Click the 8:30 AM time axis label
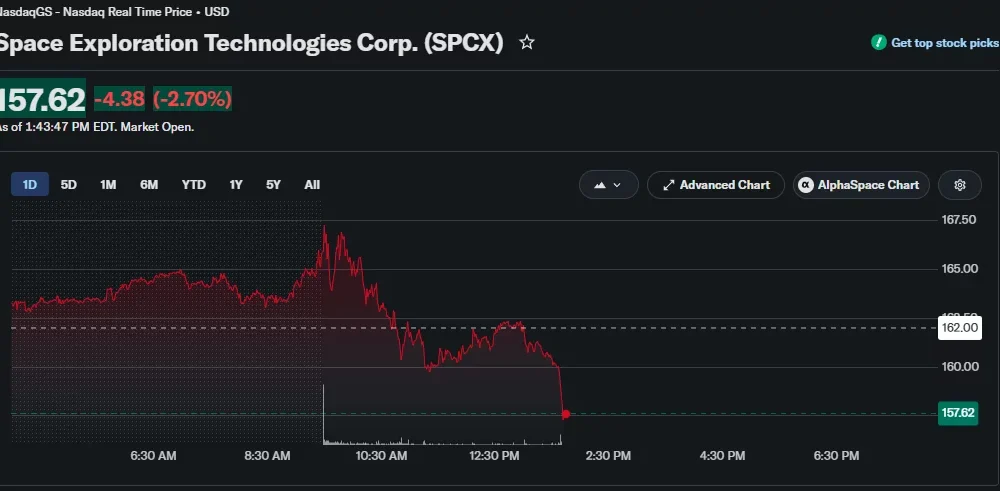Screen dimensions: 1000x491 pyautogui.click(x=267, y=456)
